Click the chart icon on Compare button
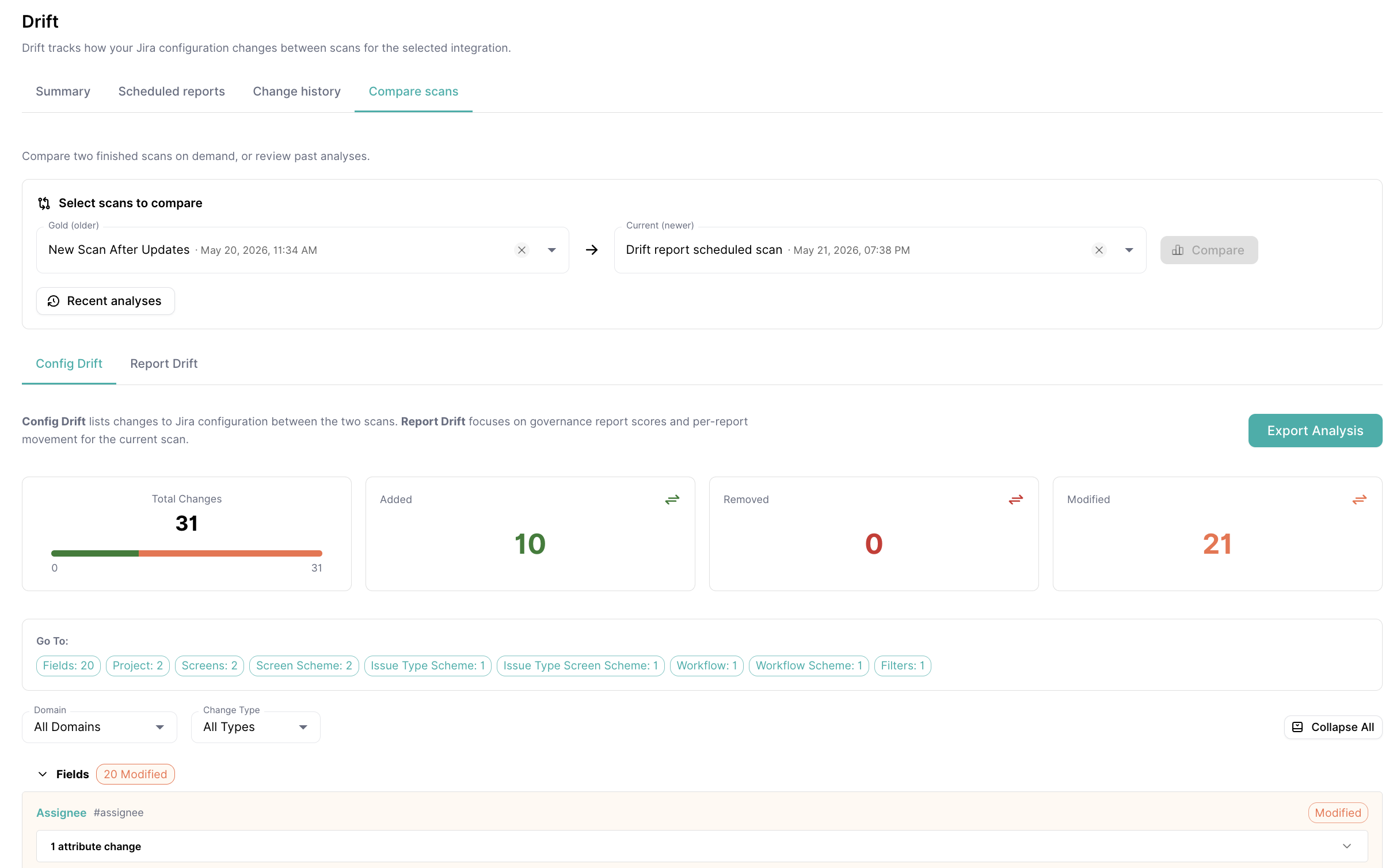 [1178, 250]
